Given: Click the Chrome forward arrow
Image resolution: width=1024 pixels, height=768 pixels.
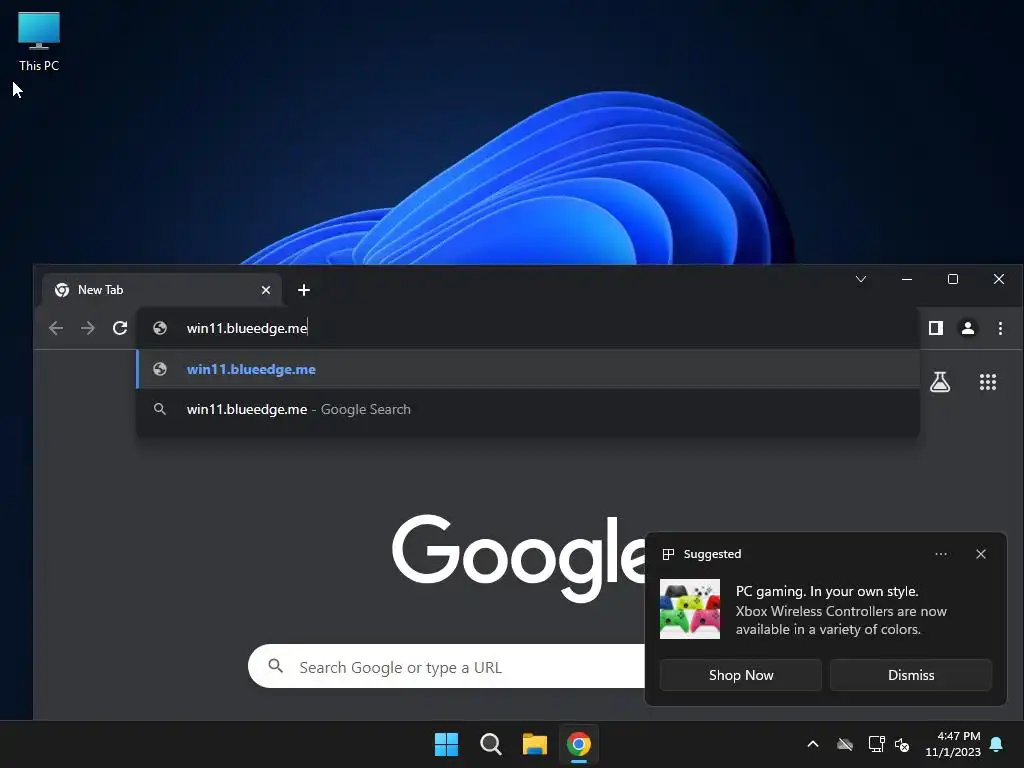Looking at the screenshot, I should tap(88, 328).
